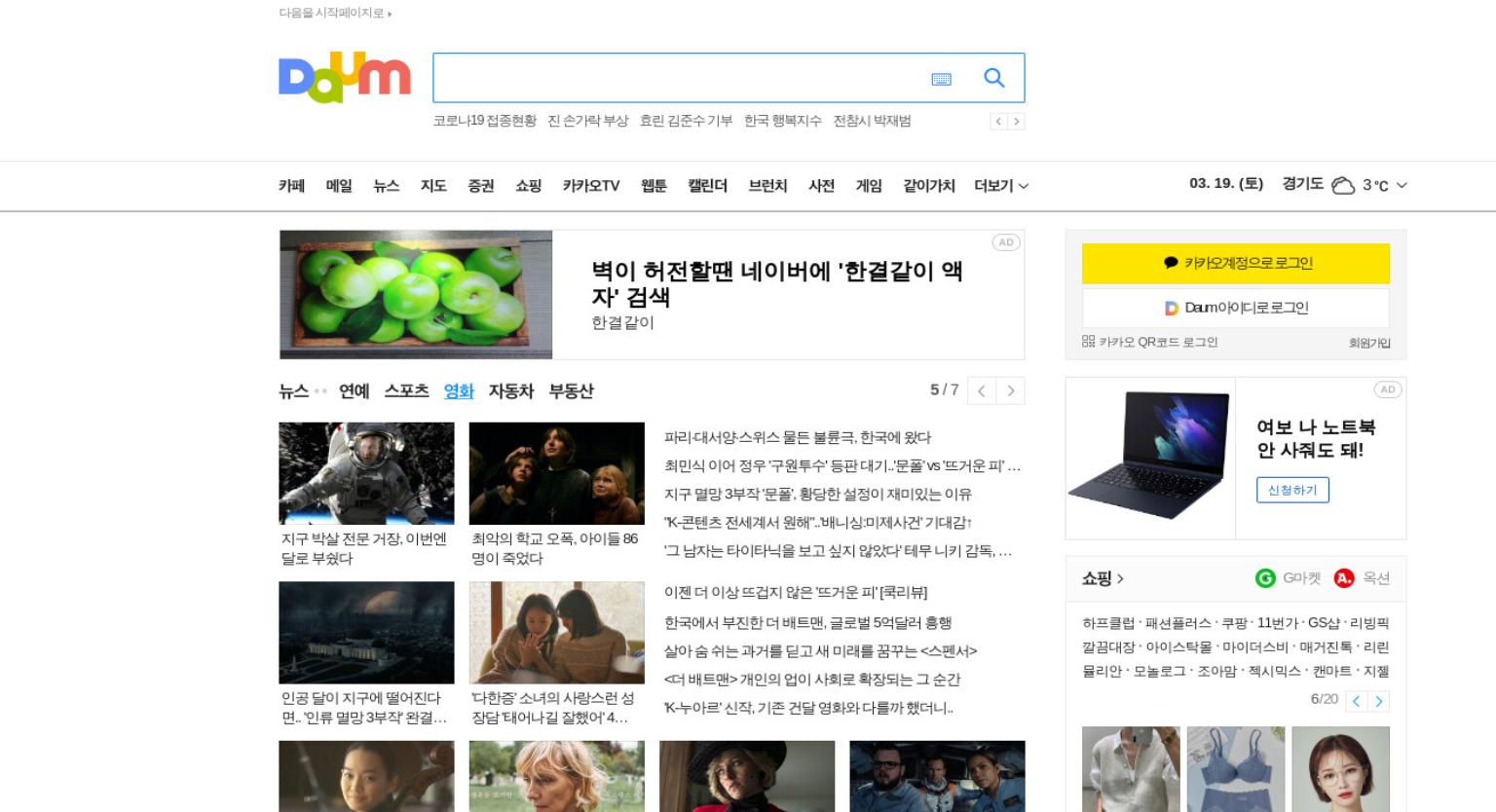Open the glasses woman shopping thumbnail
This screenshot has height=812, width=1496.
1340,769
